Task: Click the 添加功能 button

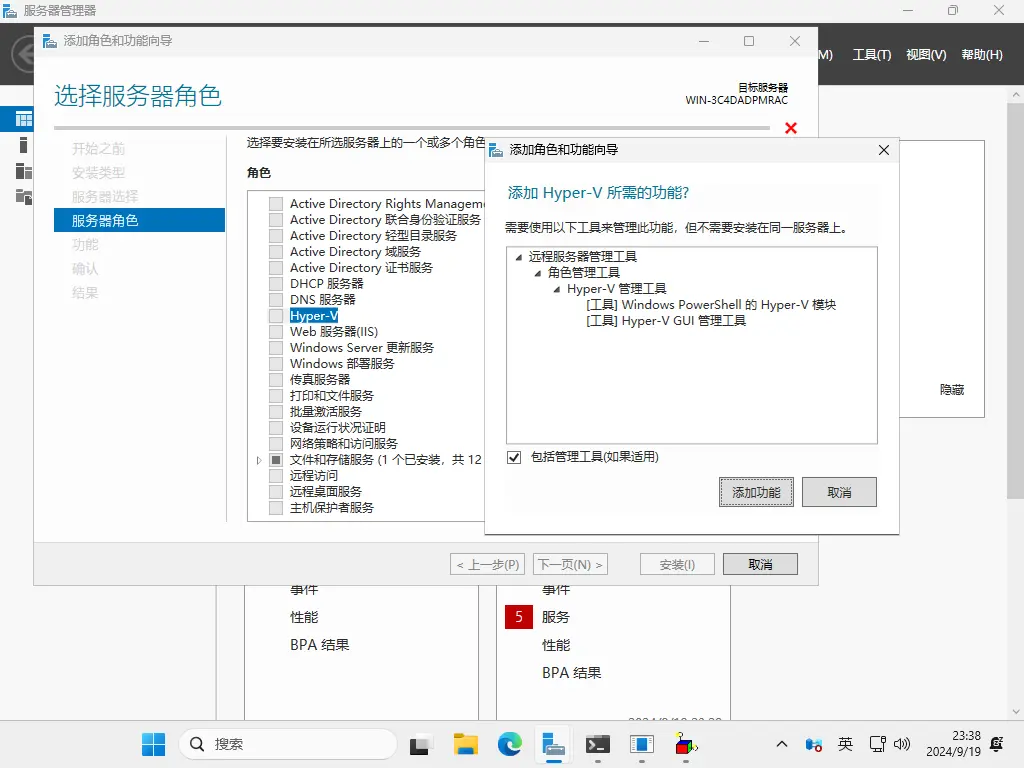Action: pyautogui.click(x=756, y=492)
